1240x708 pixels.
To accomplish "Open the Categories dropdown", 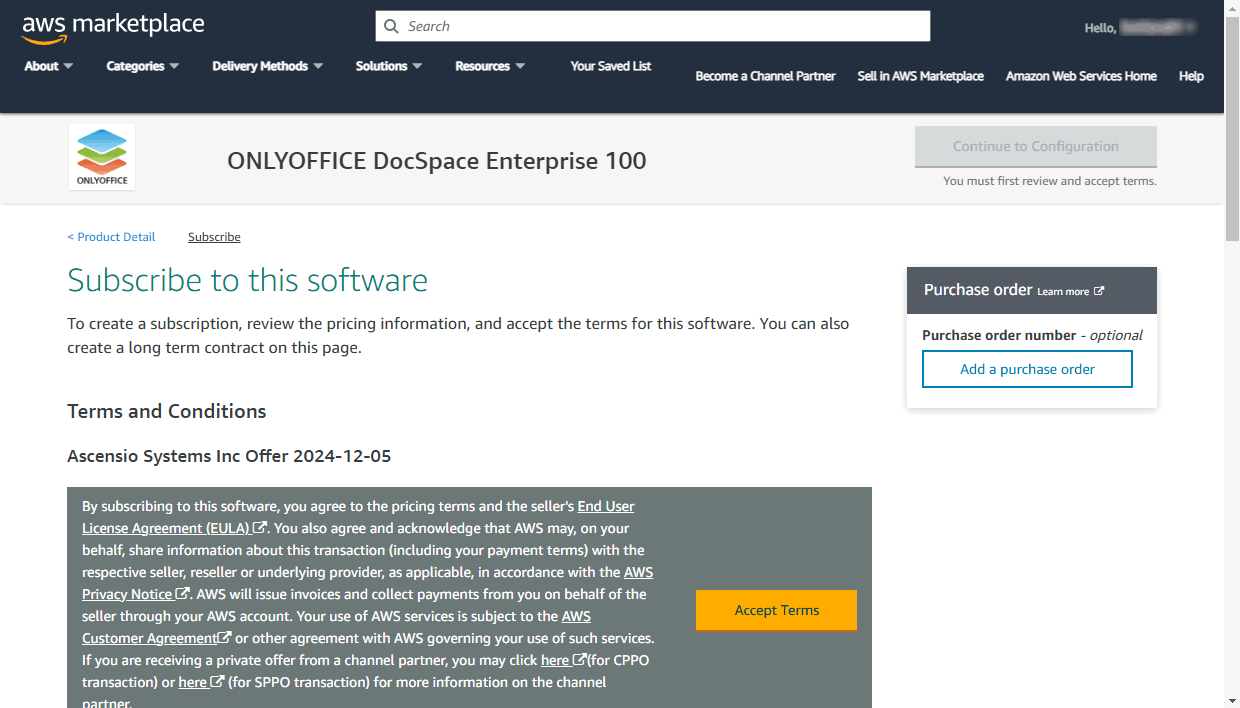I will (x=142, y=66).
